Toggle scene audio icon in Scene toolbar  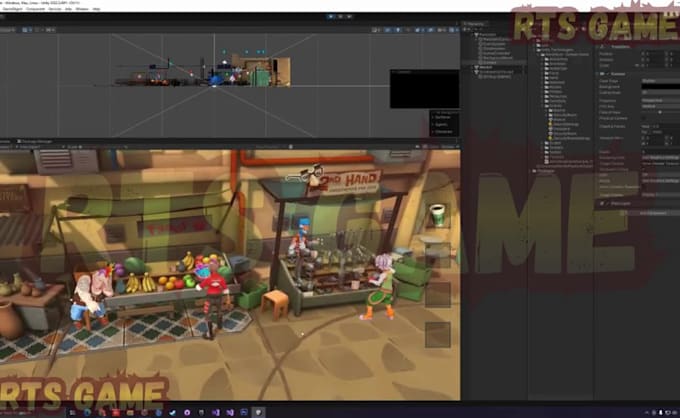click(x=408, y=30)
